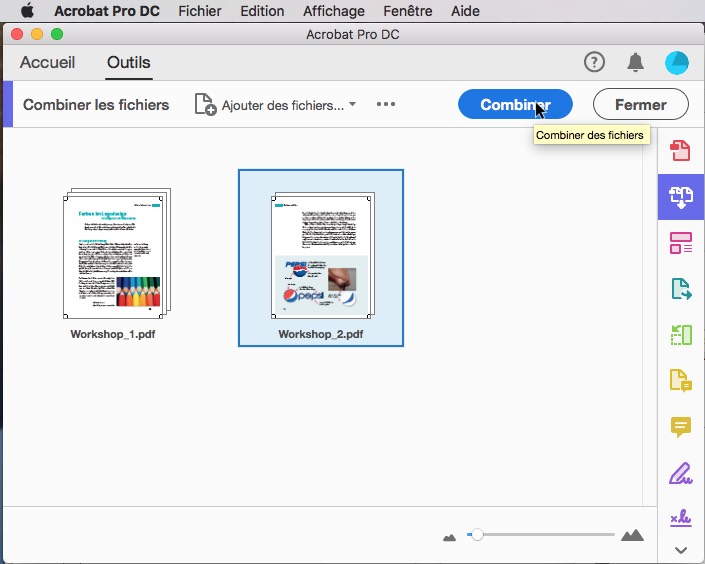
Task: Click the add-file page icon
Action: (205, 104)
